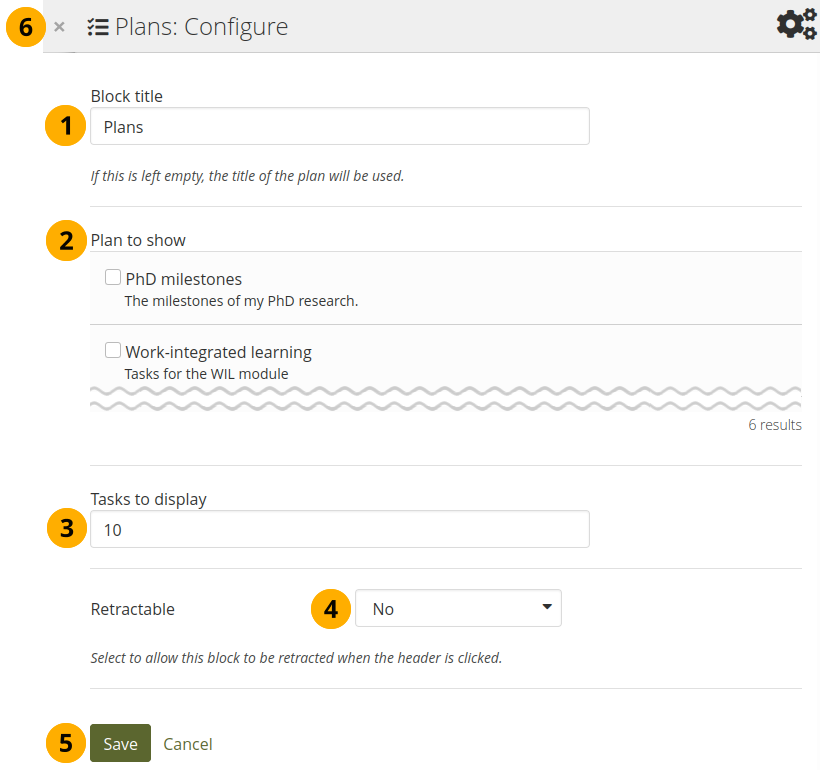This screenshot has width=820, height=770.
Task: Open the Retractable dropdown showing No
Action: tap(458, 608)
